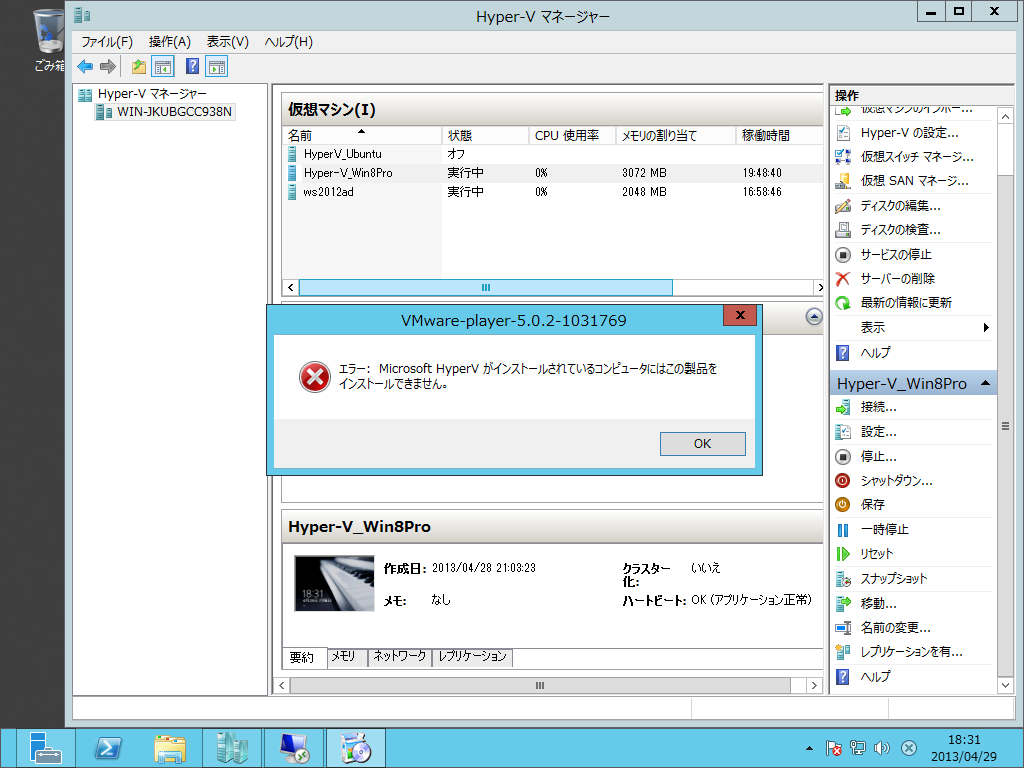Click the speaker volume tray icon

(x=882, y=748)
